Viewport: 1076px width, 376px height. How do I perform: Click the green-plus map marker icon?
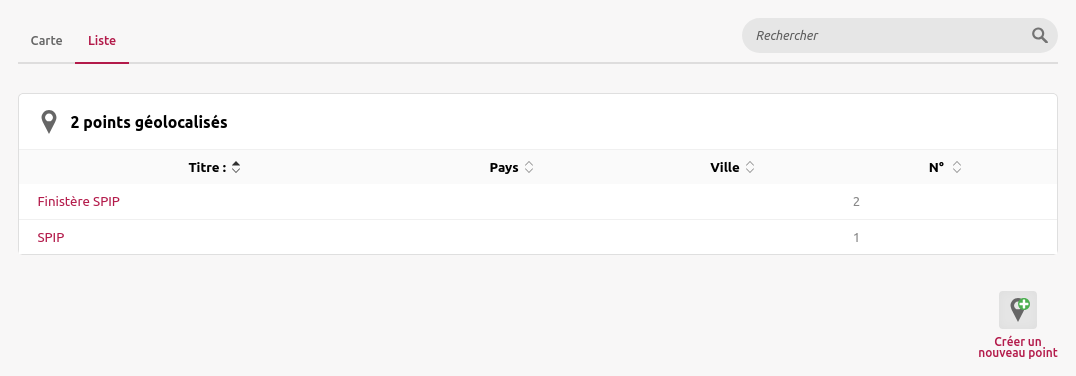(x=1018, y=309)
